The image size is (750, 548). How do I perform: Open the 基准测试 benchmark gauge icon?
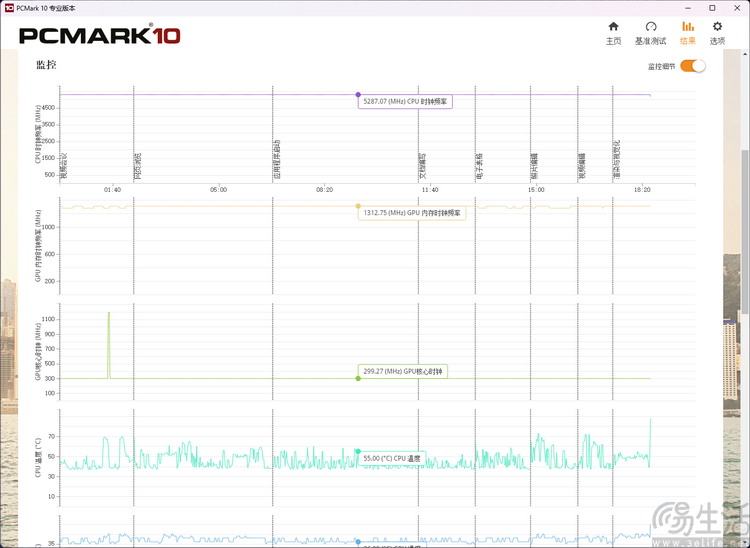[x=651, y=26]
